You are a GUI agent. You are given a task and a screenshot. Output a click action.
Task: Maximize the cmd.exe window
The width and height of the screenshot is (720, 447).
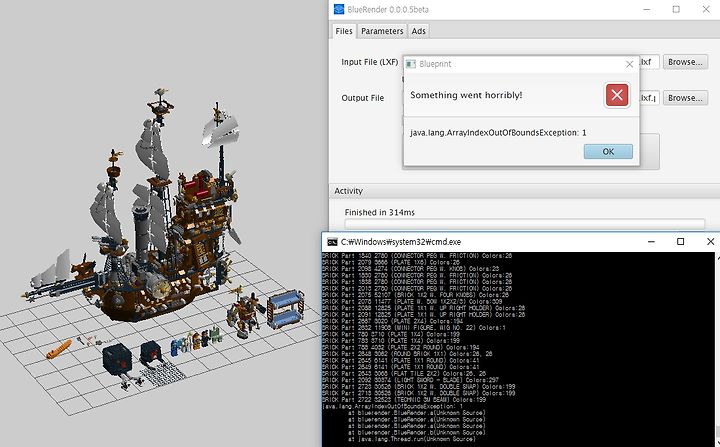pos(681,242)
